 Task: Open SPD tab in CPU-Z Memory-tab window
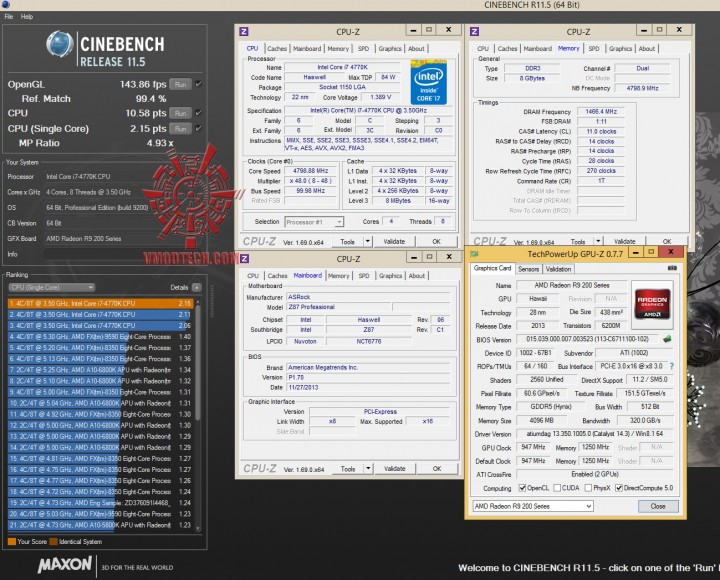(594, 48)
